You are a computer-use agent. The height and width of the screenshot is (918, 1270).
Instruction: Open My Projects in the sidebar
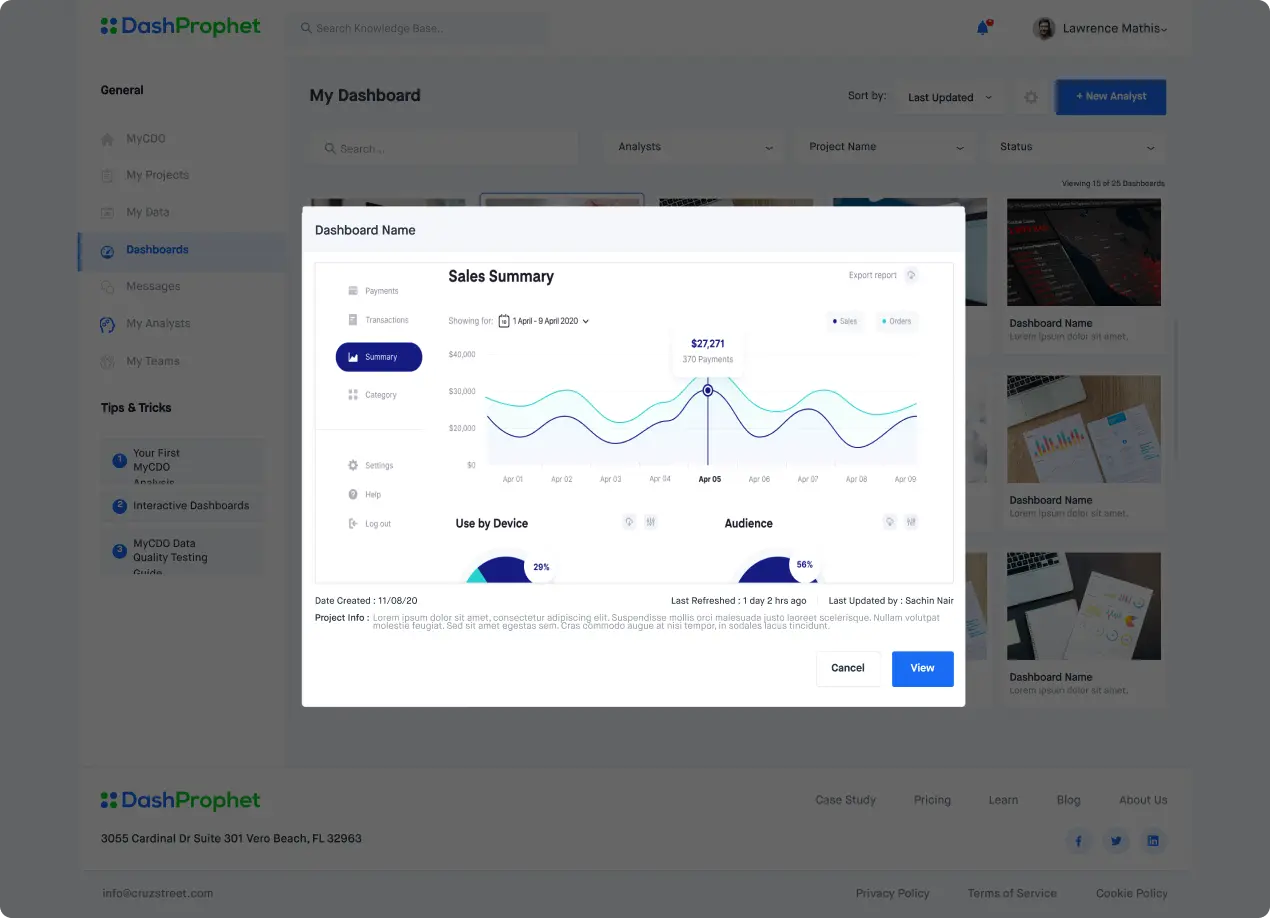[x=157, y=175]
